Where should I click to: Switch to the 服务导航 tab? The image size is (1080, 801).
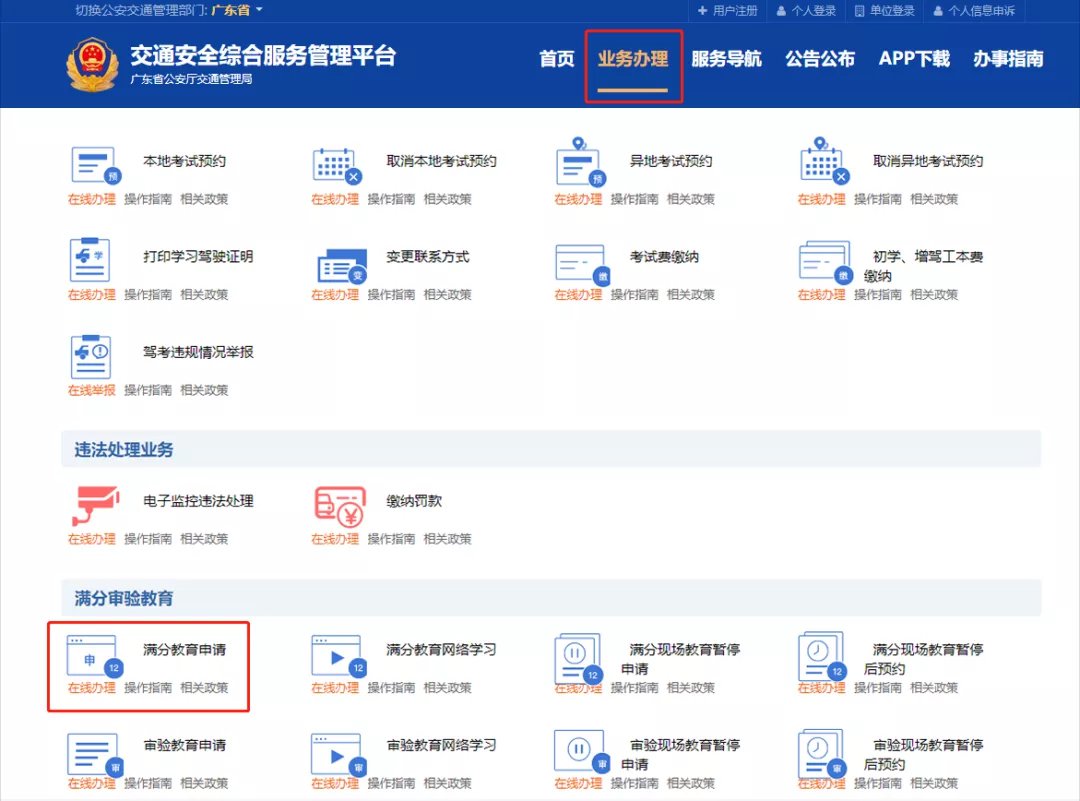tap(726, 59)
